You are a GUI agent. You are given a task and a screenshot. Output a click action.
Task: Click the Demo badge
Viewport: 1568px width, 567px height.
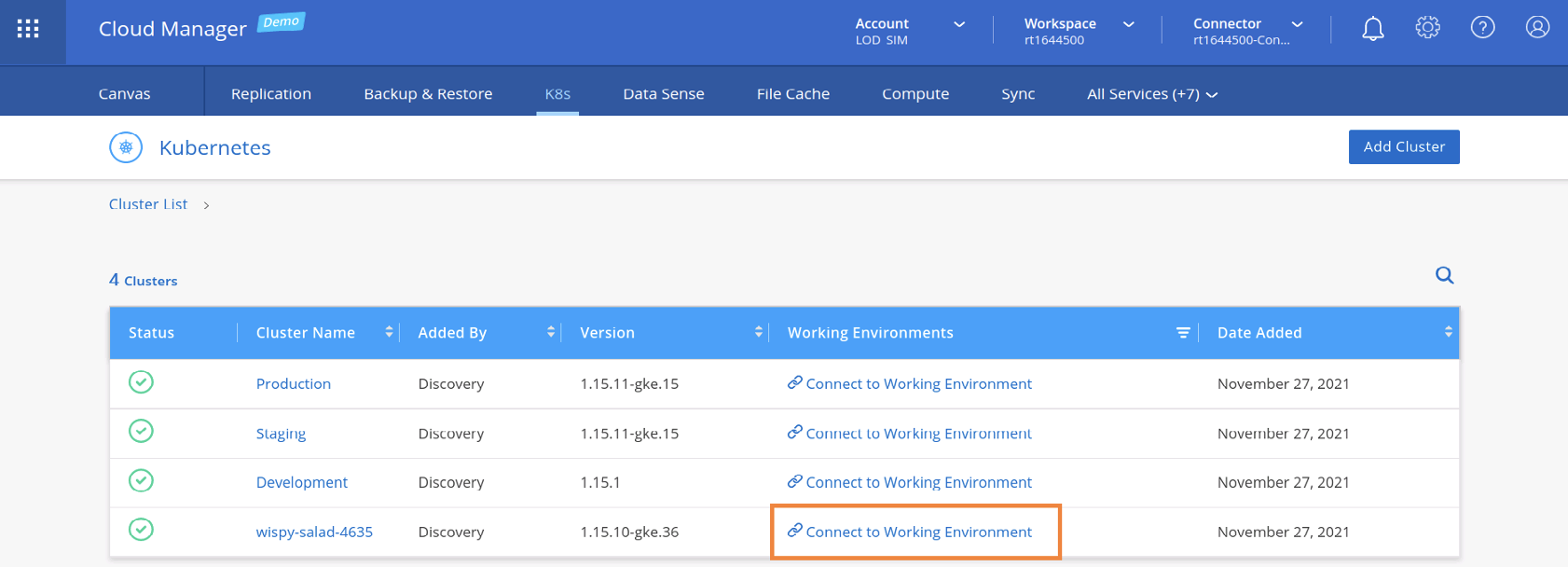pos(282,21)
